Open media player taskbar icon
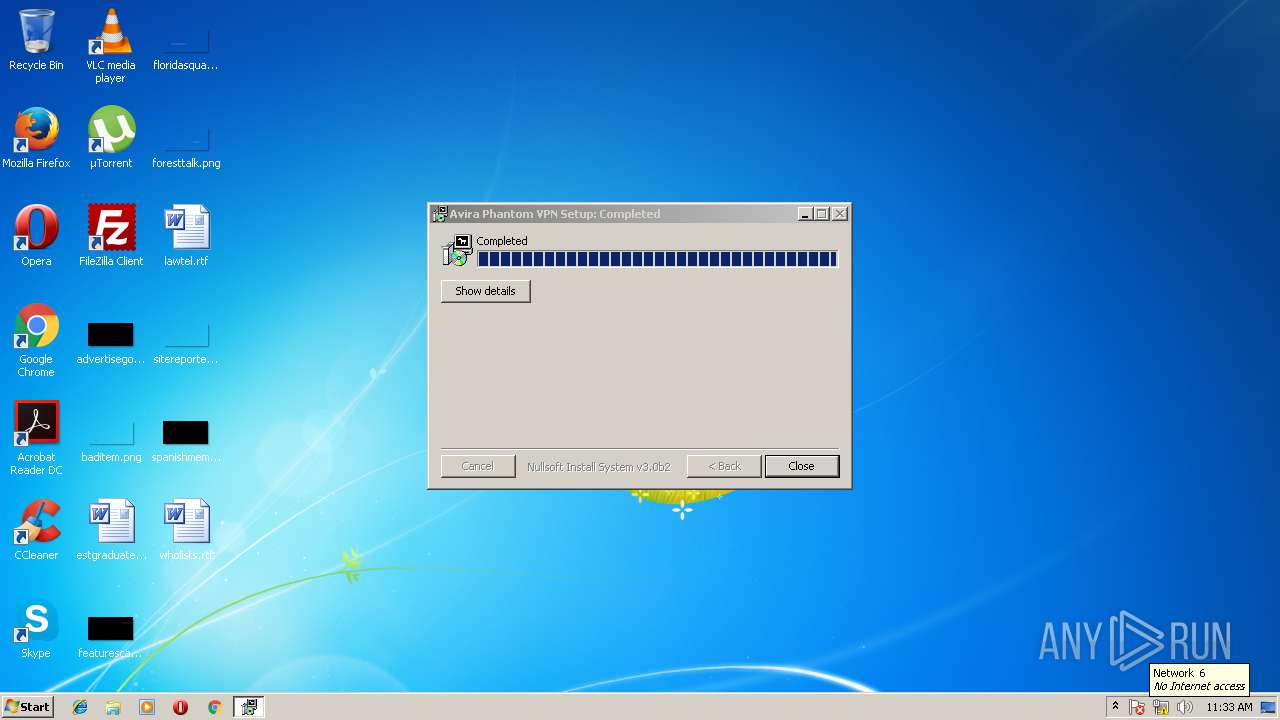Image resolution: width=1280 pixels, height=720 pixels. click(x=147, y=707)
